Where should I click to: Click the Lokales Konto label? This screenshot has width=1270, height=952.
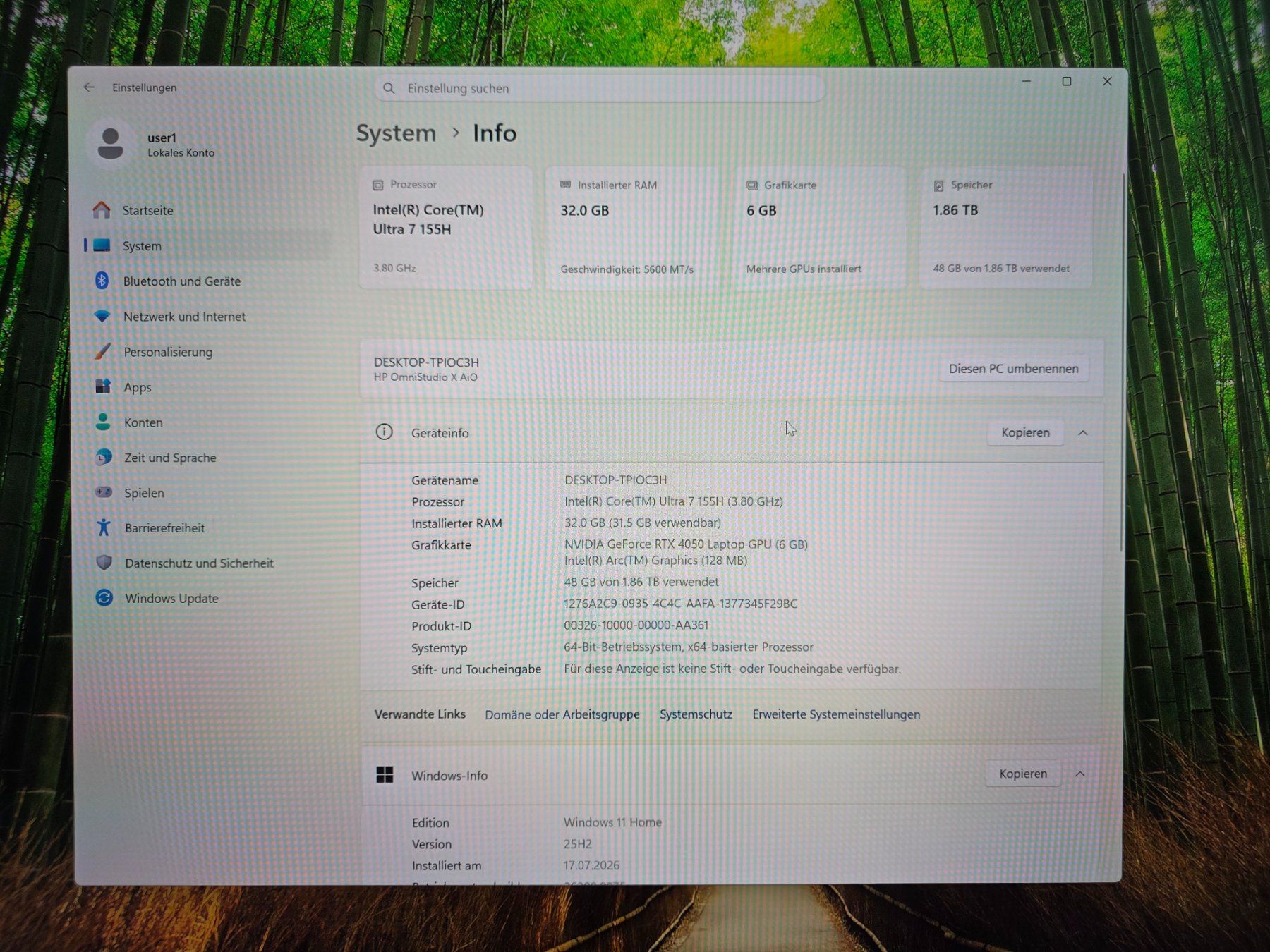coord(181,153)
